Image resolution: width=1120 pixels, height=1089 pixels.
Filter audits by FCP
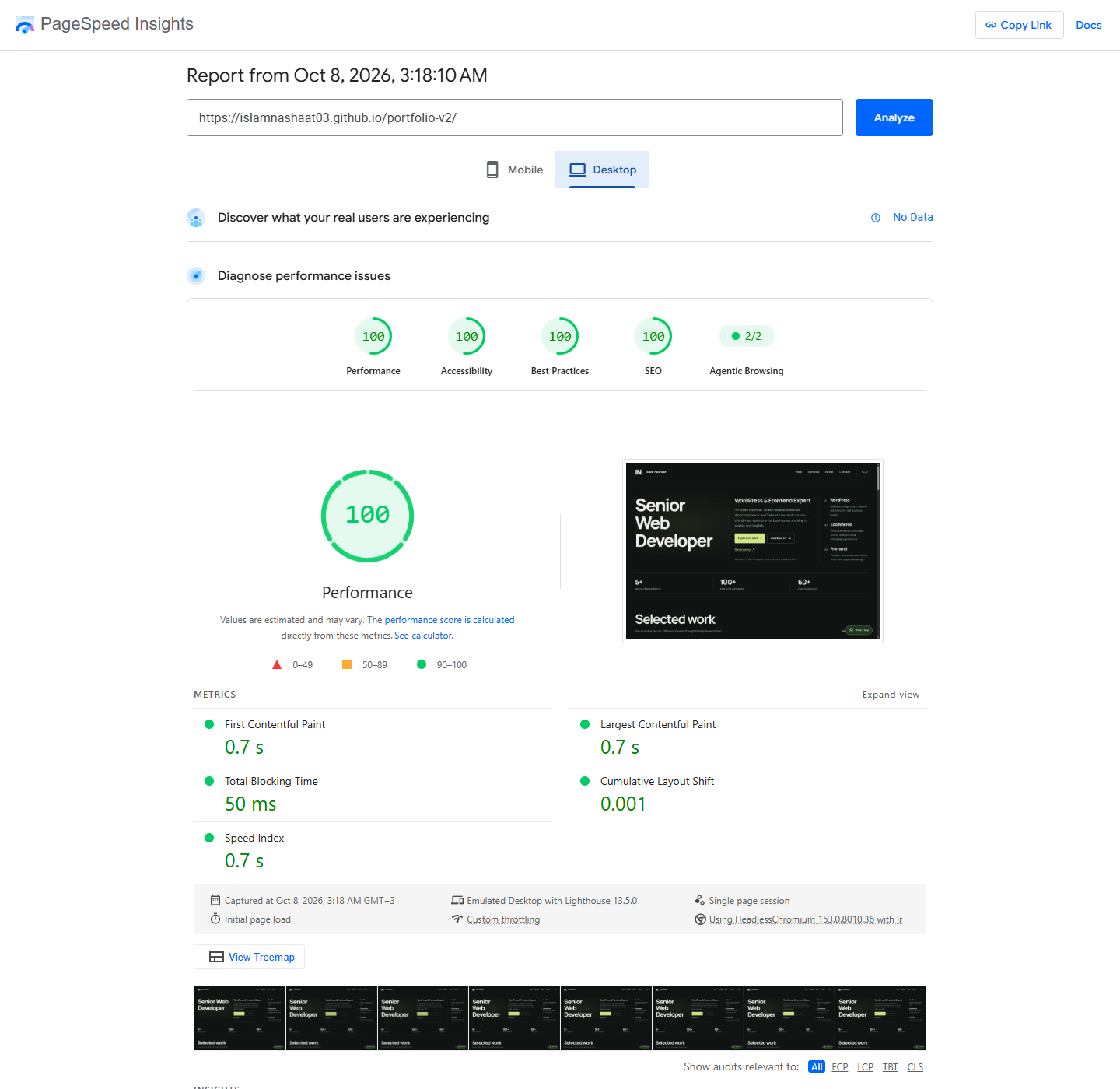840,1066
